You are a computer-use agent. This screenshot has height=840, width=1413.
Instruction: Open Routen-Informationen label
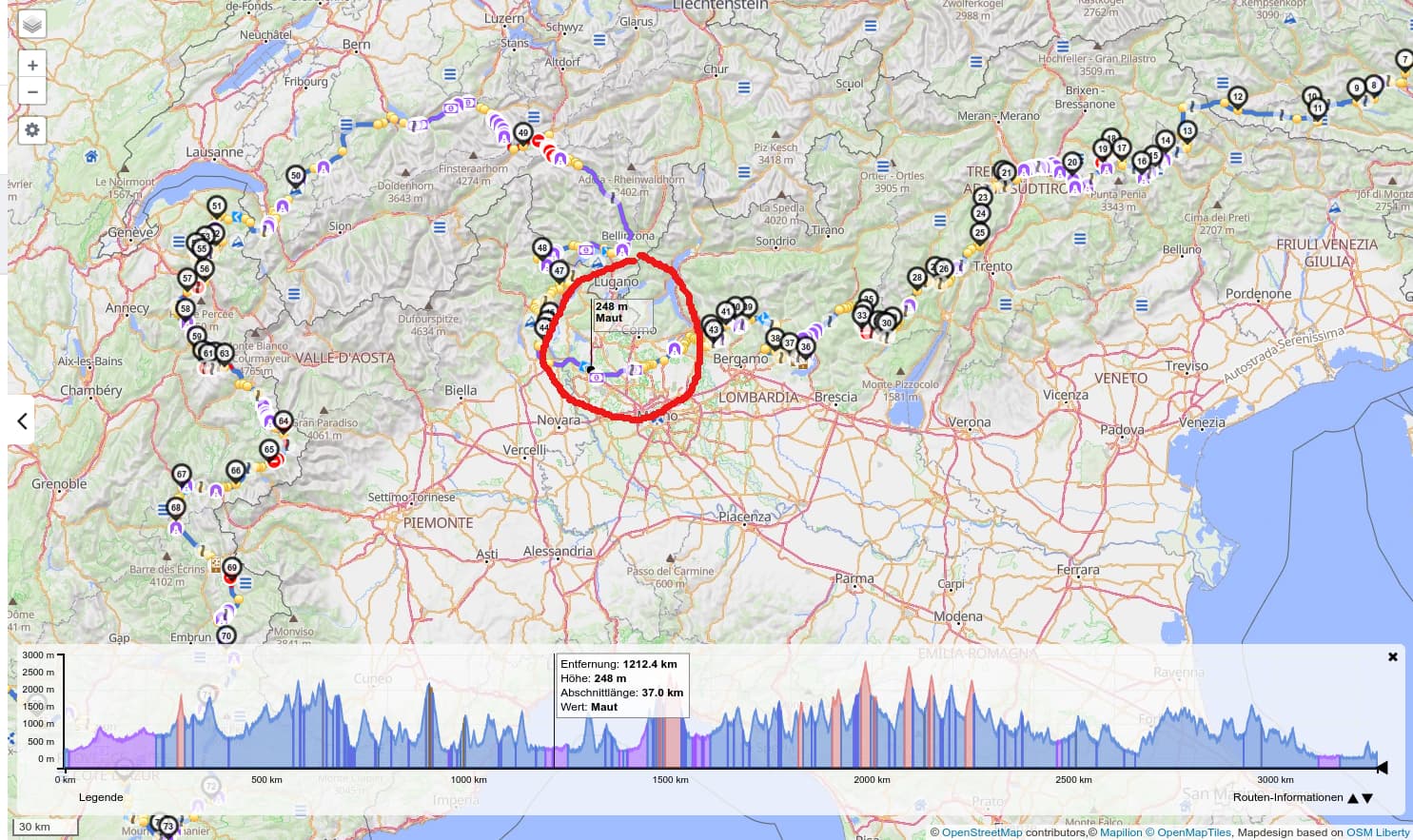pyautogui.click(x=1287, y=797)
